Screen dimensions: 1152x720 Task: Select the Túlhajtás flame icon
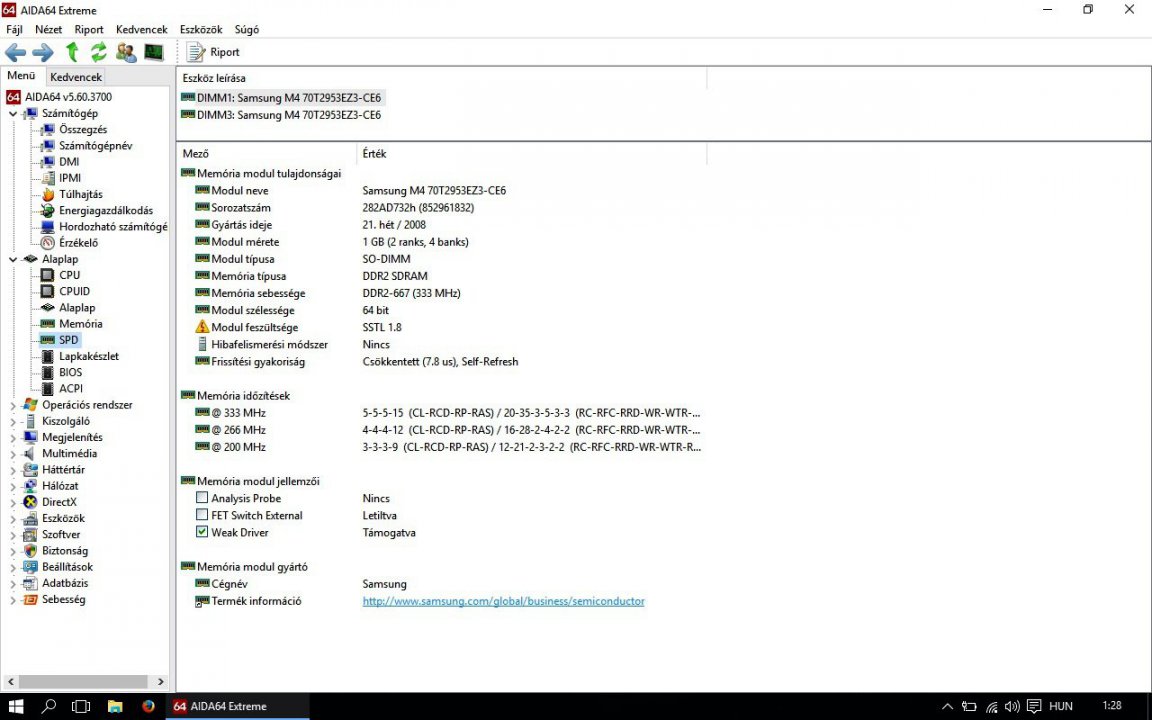pos(47,194)
